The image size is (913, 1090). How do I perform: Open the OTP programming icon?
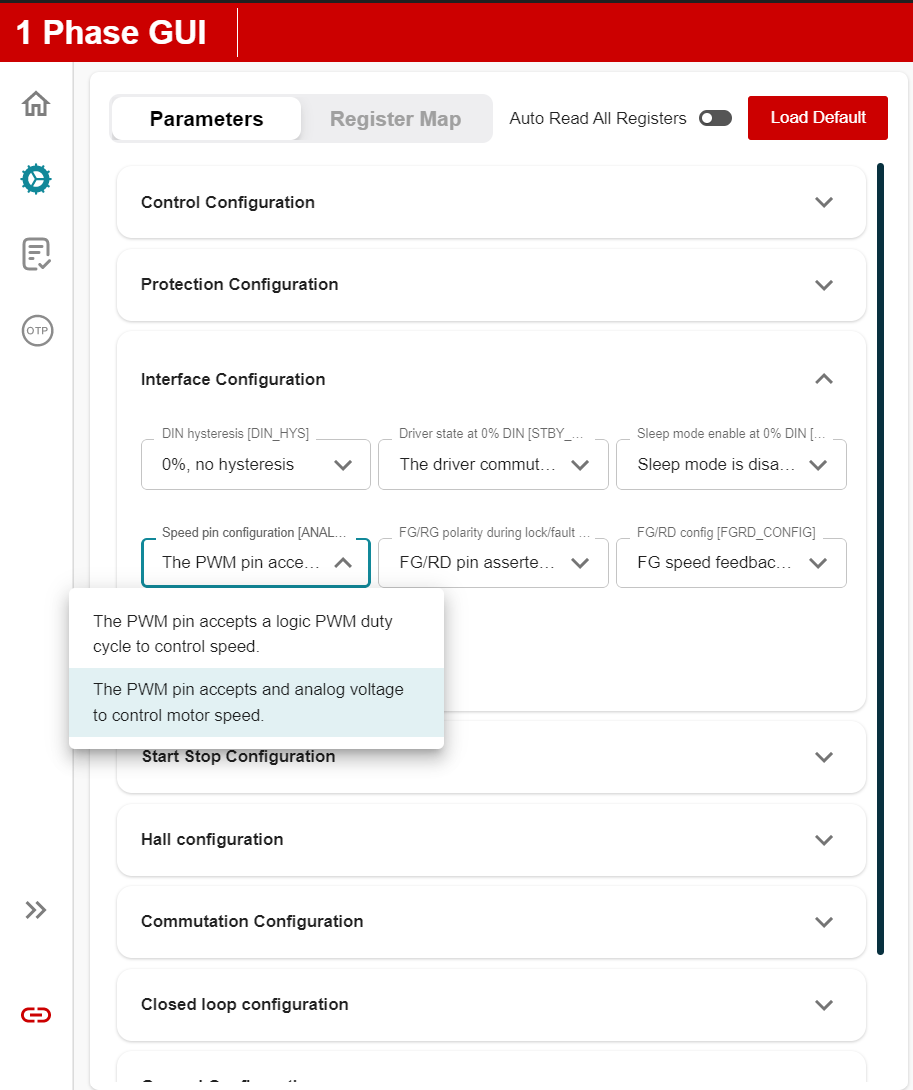37,330
